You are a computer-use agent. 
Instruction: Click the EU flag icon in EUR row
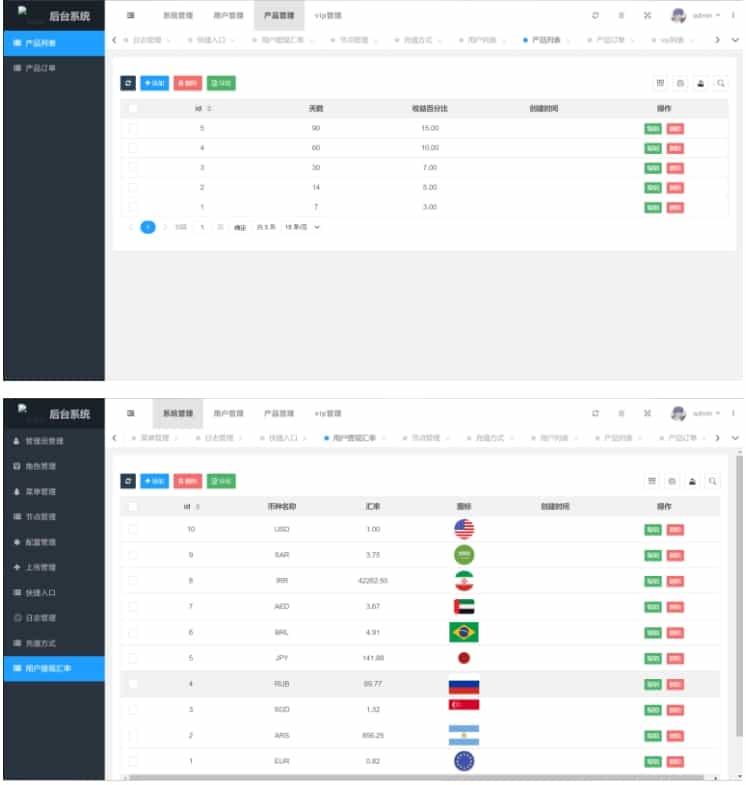click(464, 761)
